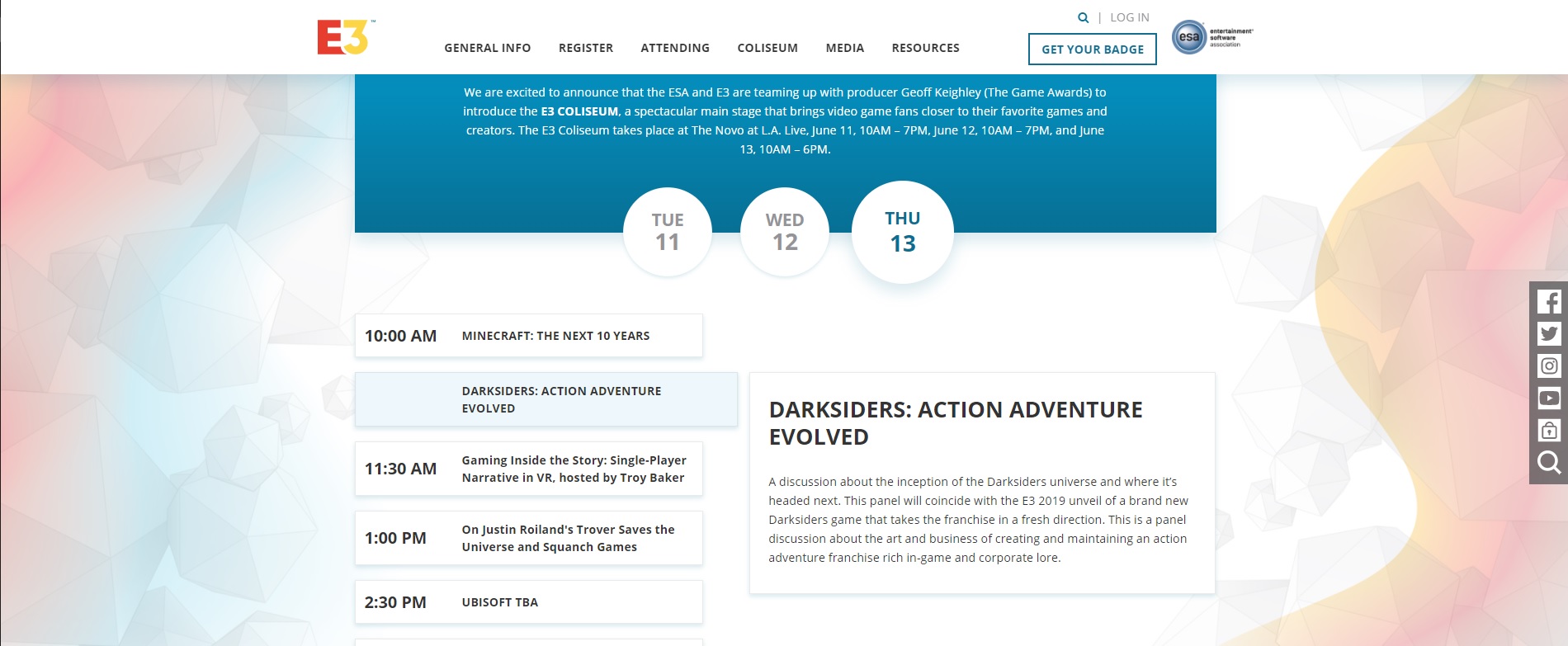The height and width of the screenshot is (646, 1568).
Task: Click the Get Your Badge button
Action: tap(1093, 50)
